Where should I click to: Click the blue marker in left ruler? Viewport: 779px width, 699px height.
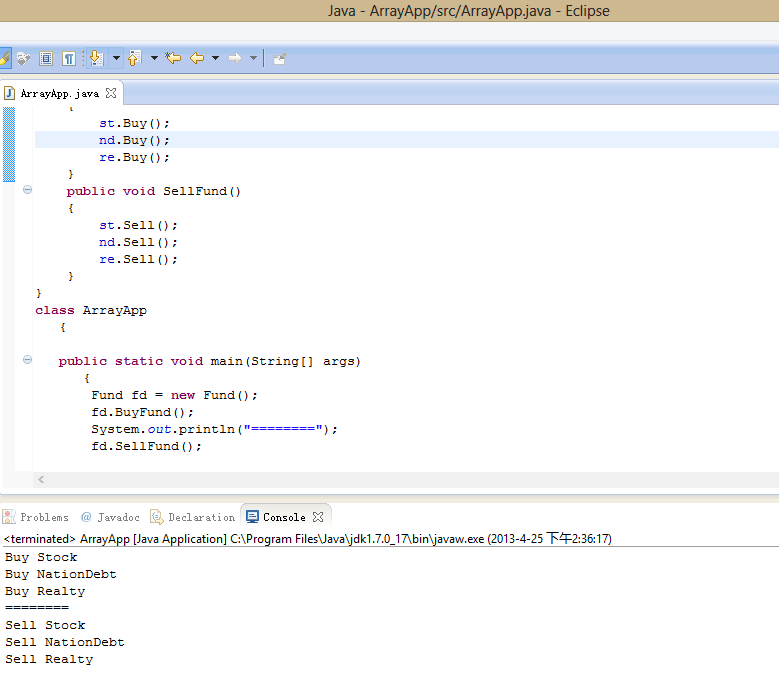(9, 144)
